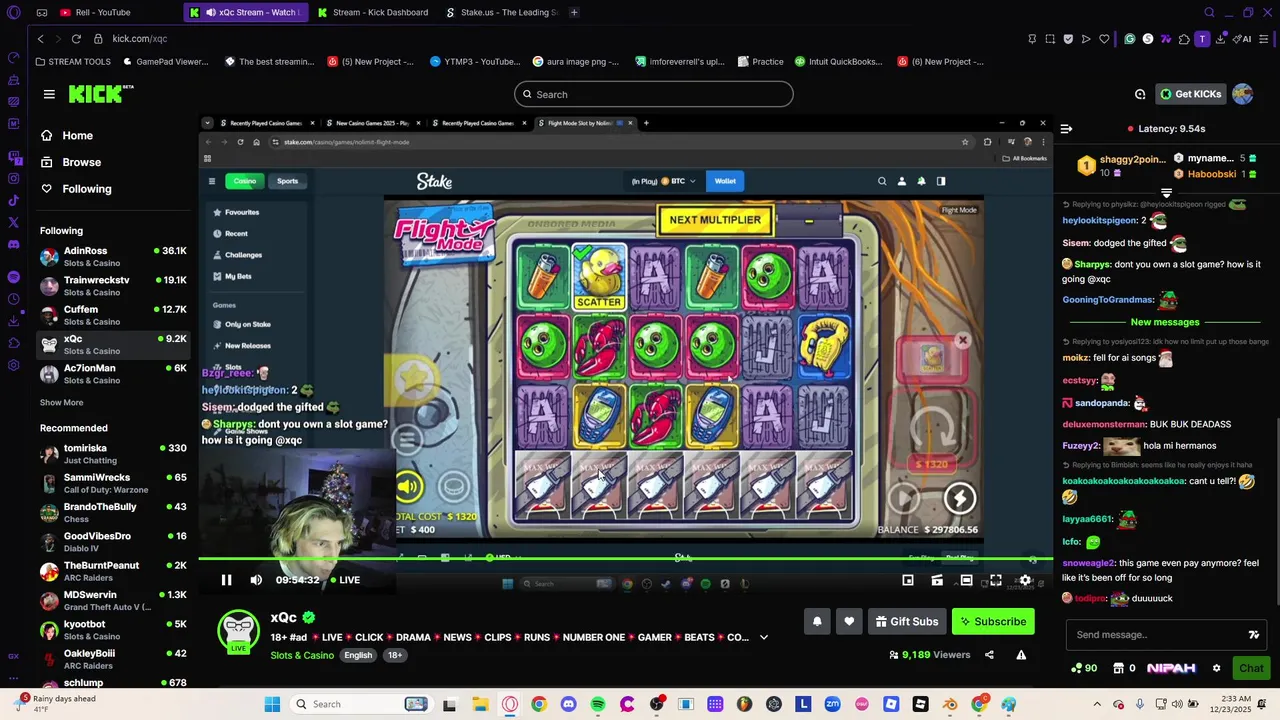
Task: Click the Chat send button
Action: (1251, 668)
